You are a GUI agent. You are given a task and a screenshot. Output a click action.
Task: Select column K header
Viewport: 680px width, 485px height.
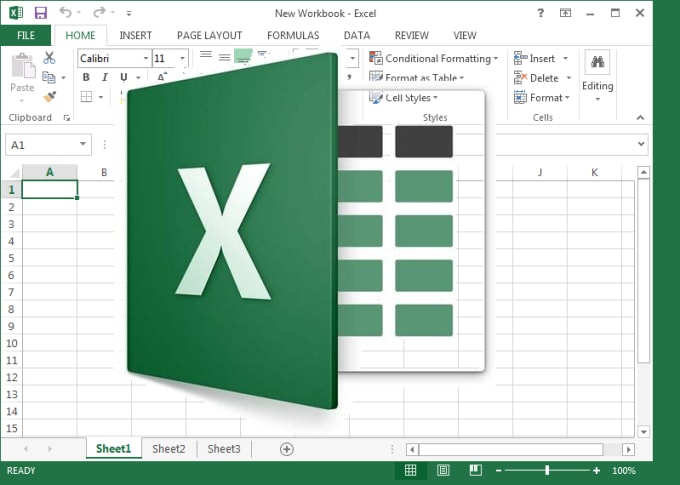point(595,172)
